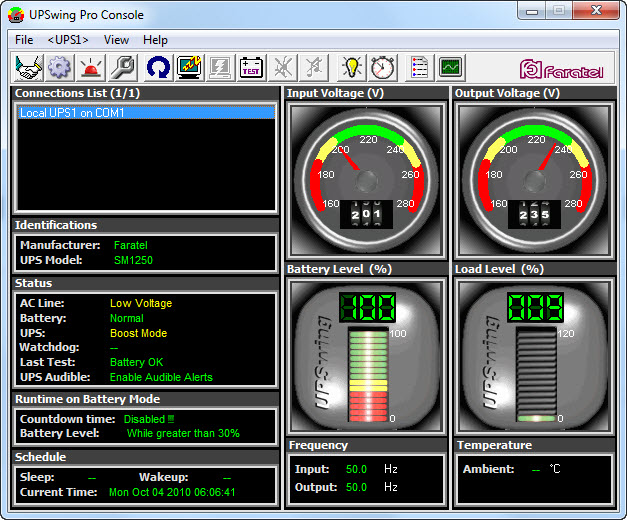The image size is (627, 520).
Task: Open the <UPS1> menu
Action: [x=68, y=40]
